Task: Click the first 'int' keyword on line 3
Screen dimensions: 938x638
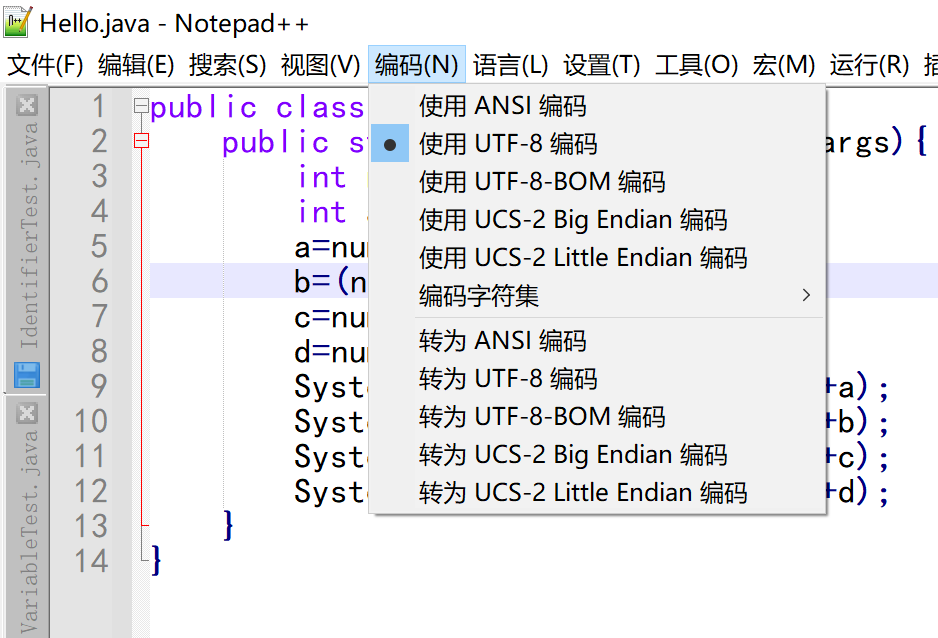Action: (x=322, y=177)
